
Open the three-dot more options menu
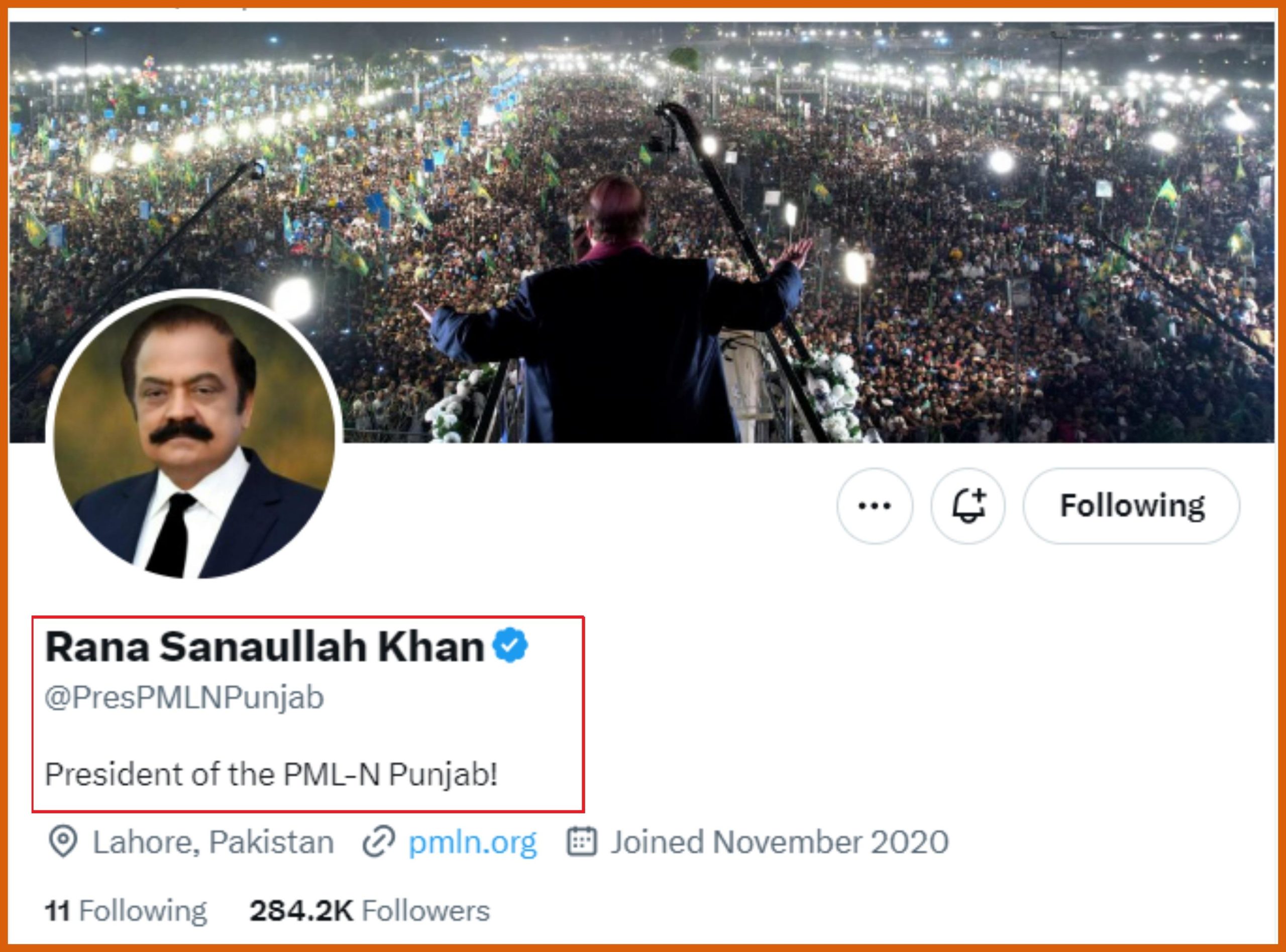(x=874, y=505)
